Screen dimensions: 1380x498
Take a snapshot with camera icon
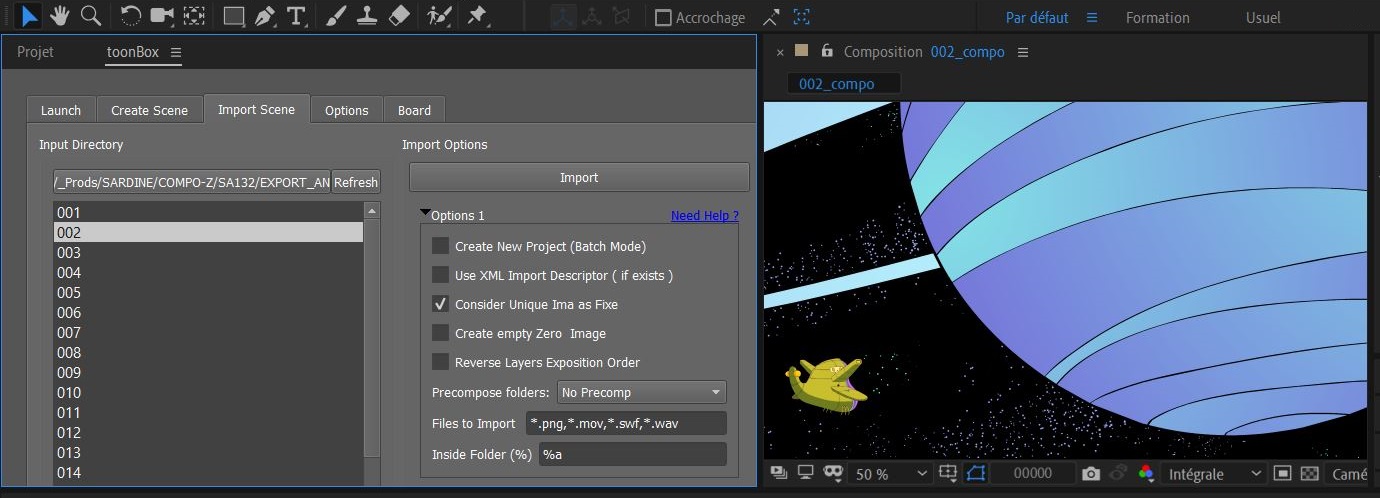(1091, 474)
